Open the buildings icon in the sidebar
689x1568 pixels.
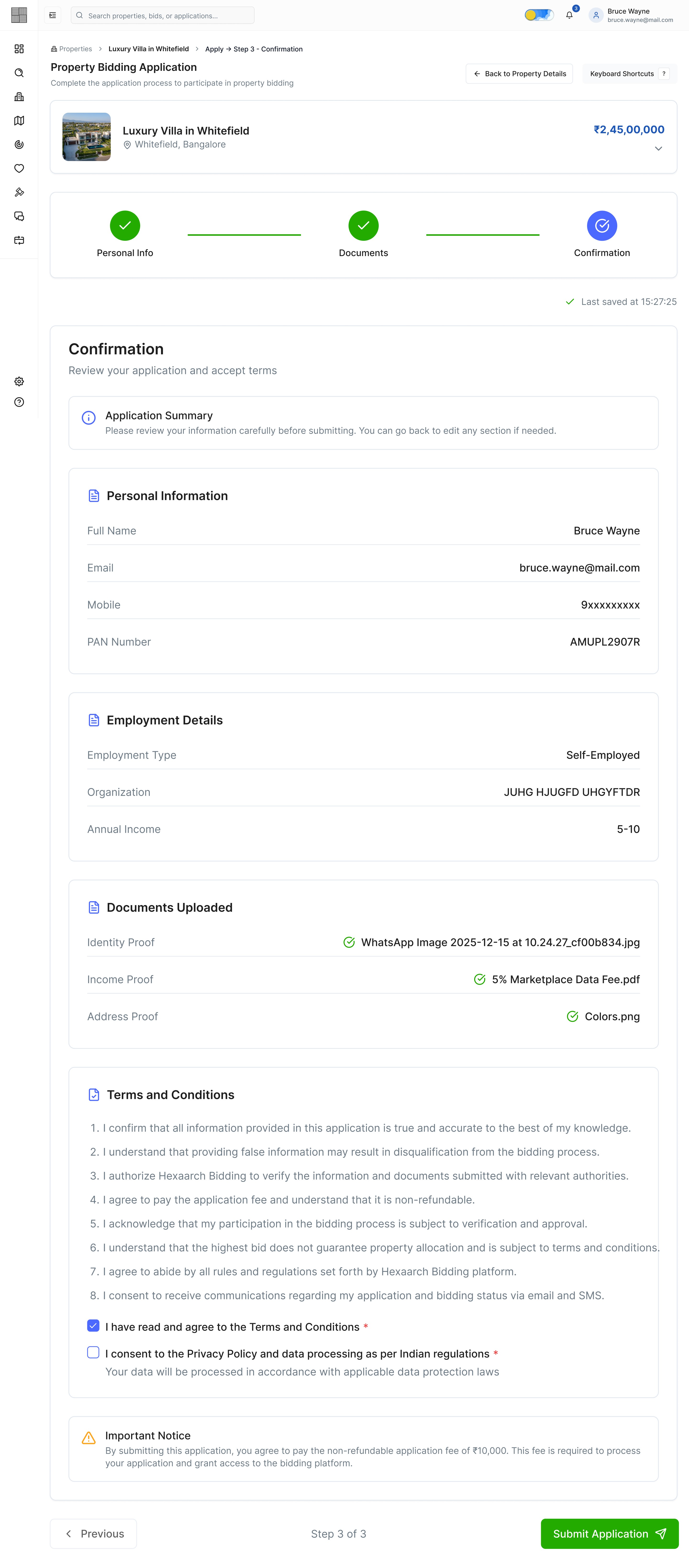coord(19,97)
